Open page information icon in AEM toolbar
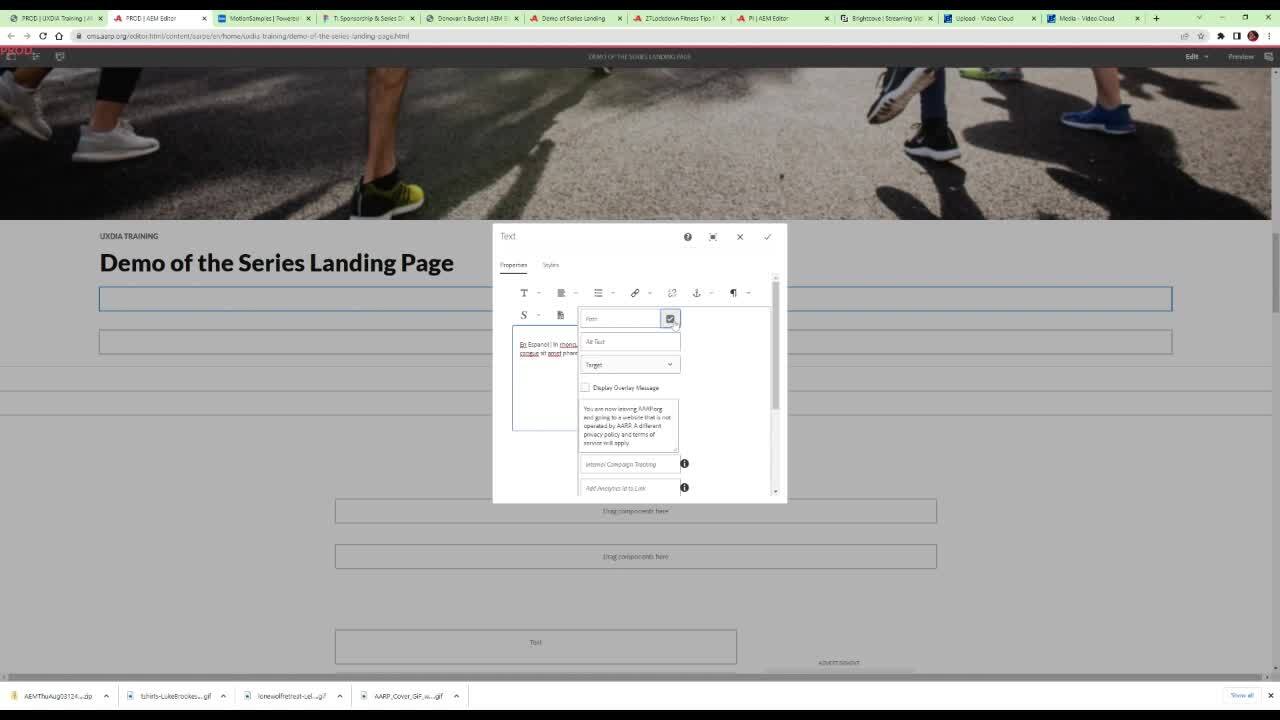The image size is (1280, 720). (35, 57)
